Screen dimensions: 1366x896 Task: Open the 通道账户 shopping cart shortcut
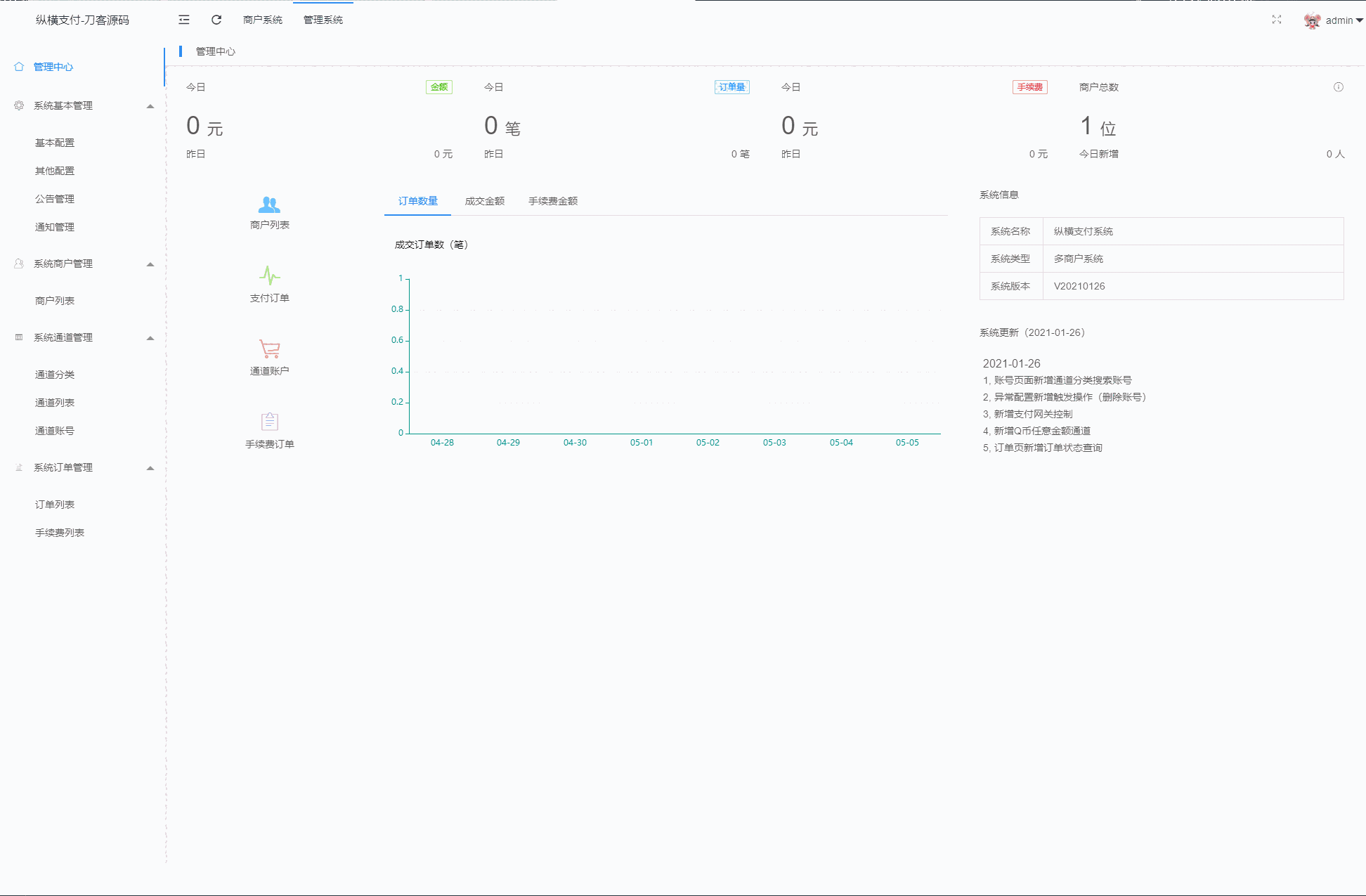(269, 349)
